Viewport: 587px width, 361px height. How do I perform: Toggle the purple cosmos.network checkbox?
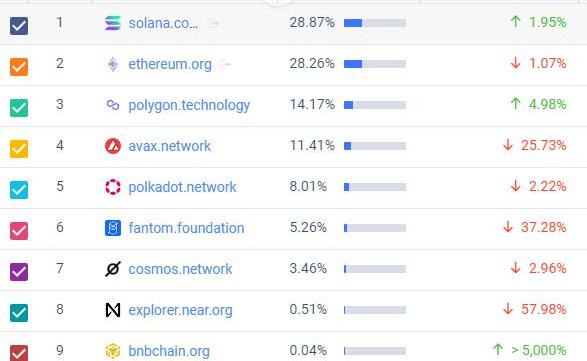(19, 272)
